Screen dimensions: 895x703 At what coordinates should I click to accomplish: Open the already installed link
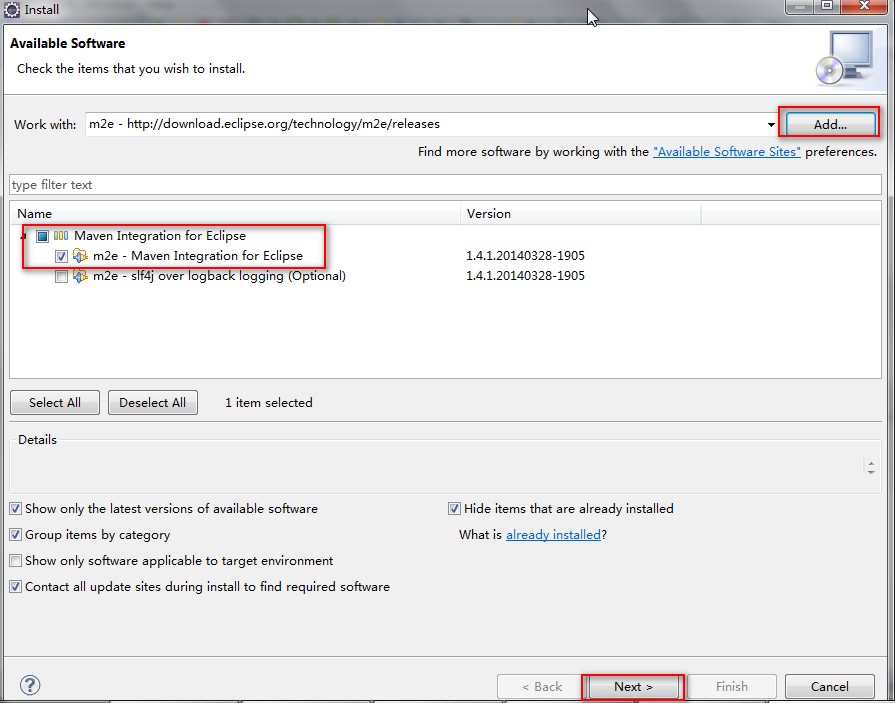coord(553,535)
